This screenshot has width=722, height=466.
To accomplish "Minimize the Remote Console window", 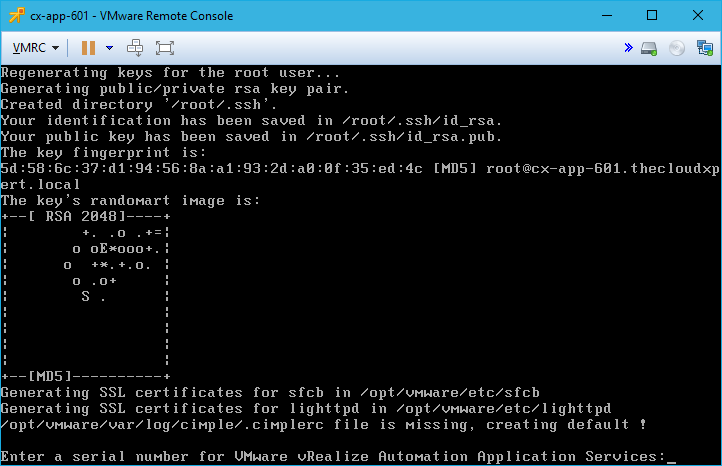I will click(607, 15).
